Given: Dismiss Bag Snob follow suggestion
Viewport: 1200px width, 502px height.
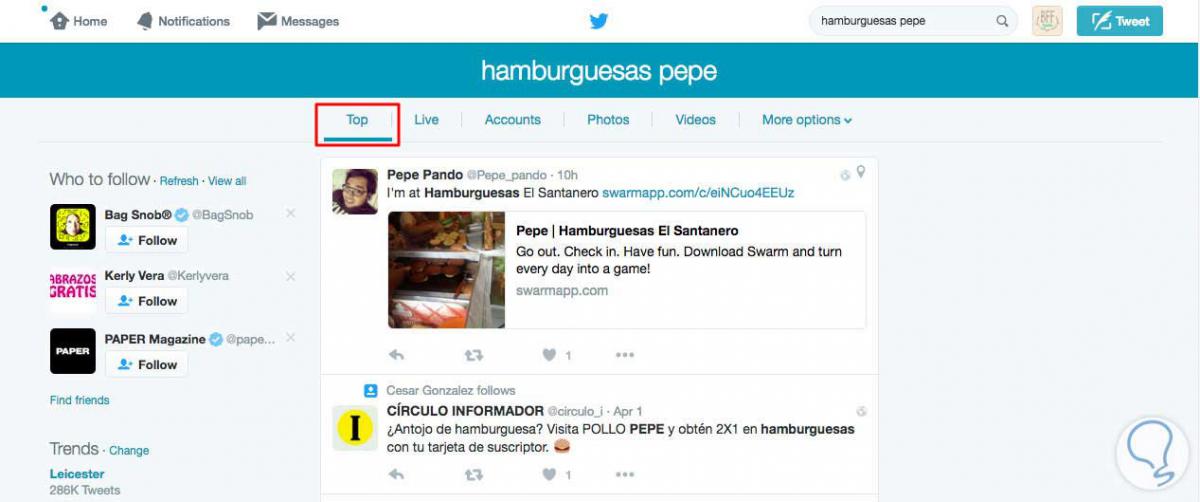Looking at the screenshot, I should click(x=291, y=213).
